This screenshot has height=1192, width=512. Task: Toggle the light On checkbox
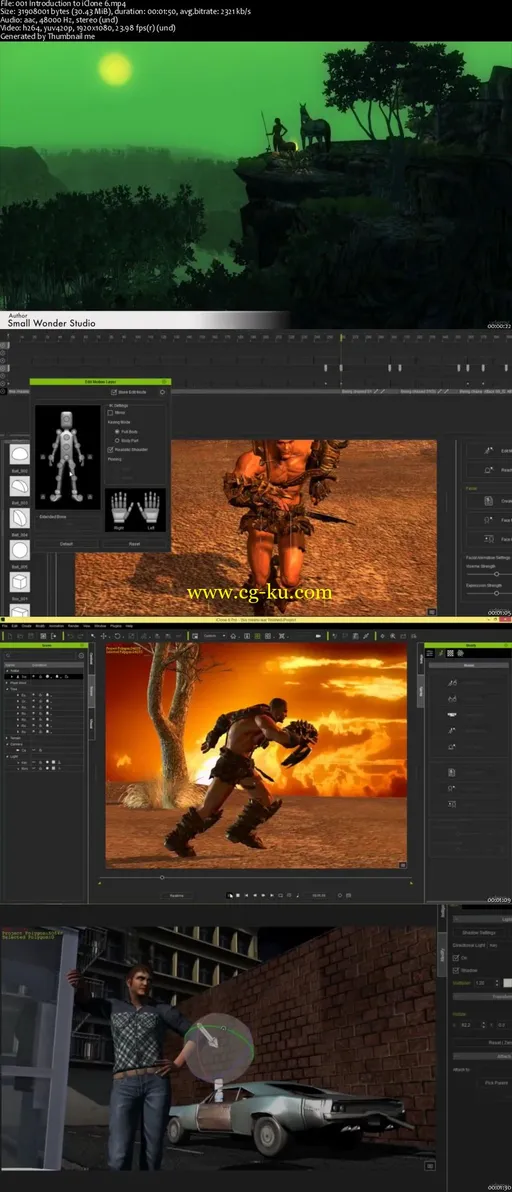click(456, 958)
